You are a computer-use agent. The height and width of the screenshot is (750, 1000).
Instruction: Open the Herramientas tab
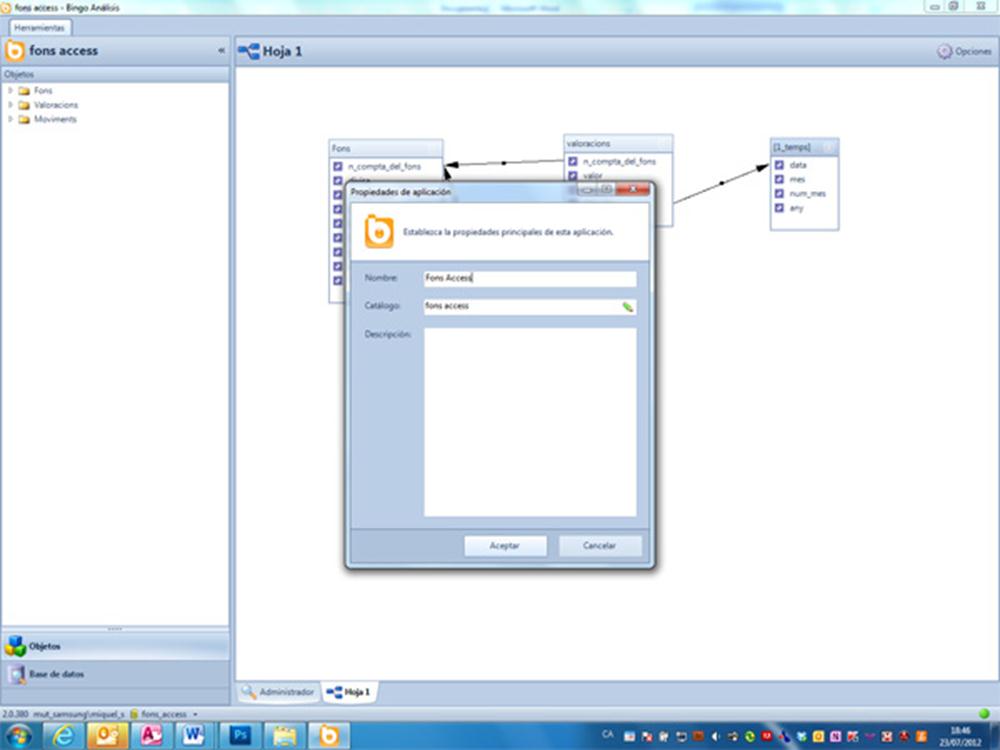coord(38,28)
